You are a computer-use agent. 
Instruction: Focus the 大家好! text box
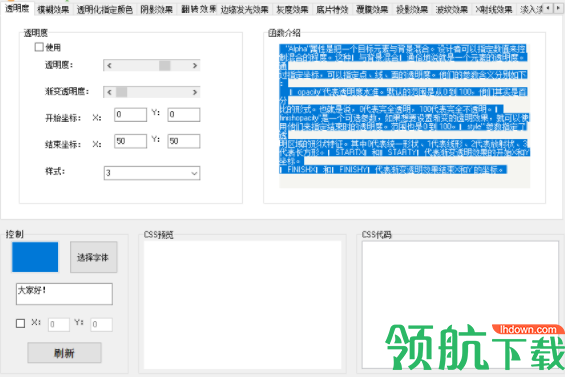64,294
